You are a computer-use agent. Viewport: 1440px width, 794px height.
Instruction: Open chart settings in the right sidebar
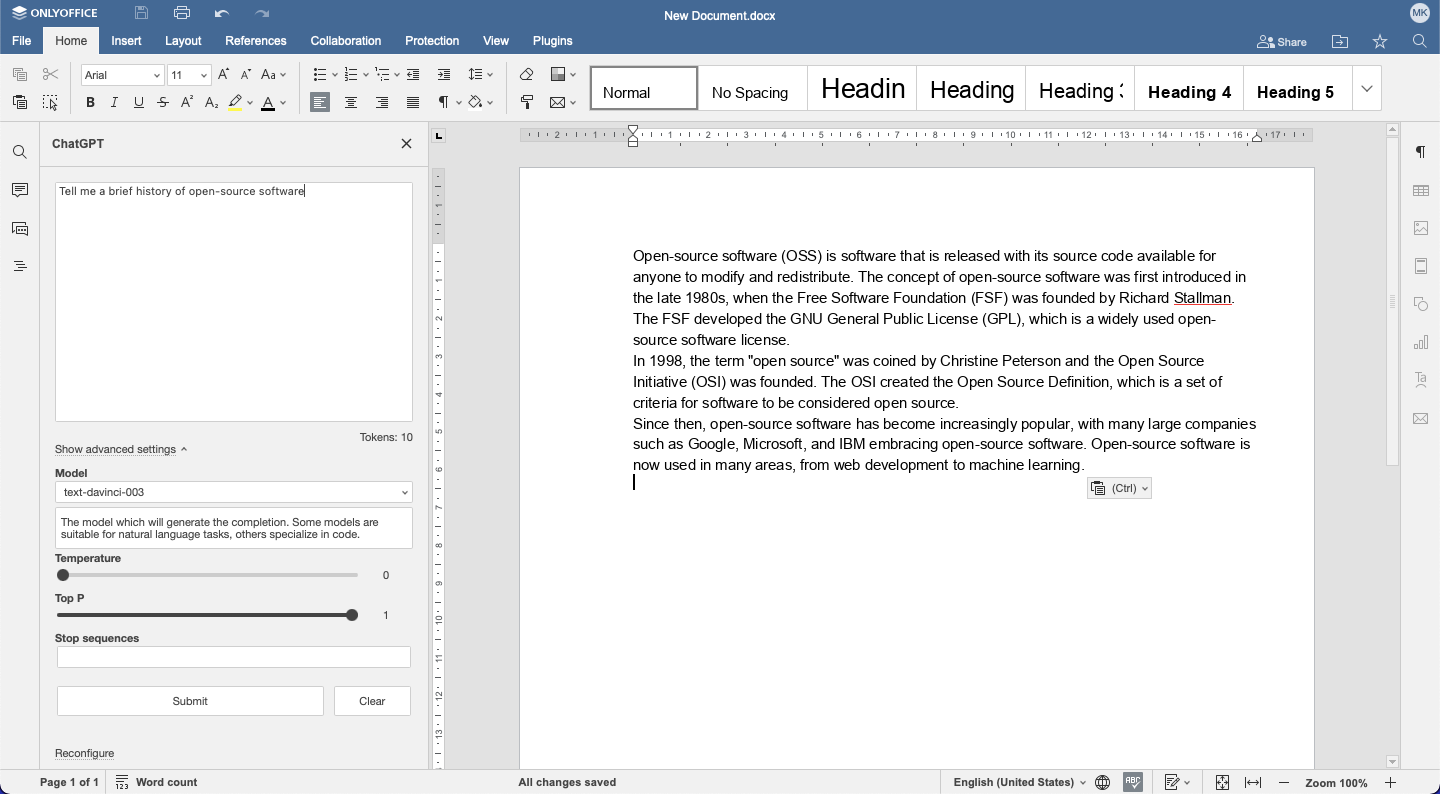(x=1421, y=342)
